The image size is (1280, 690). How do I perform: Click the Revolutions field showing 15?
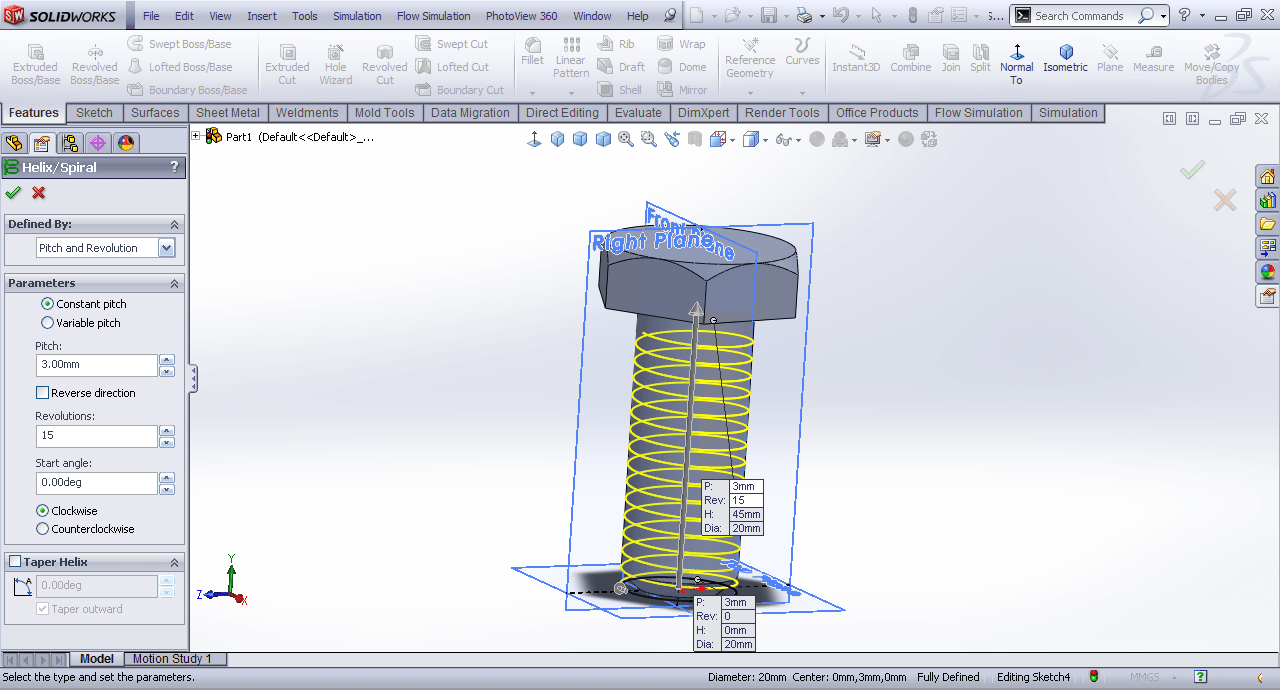(x=96, y=435)
